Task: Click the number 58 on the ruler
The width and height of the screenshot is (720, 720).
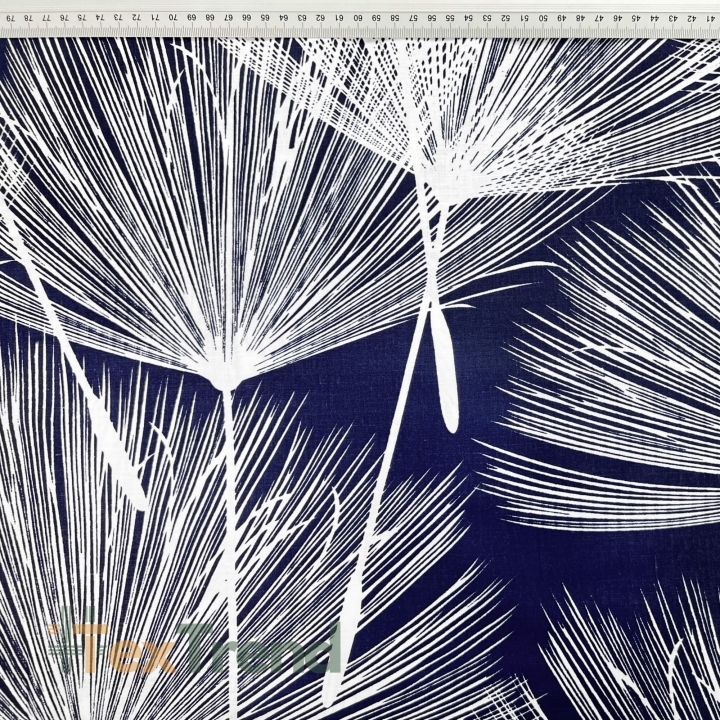Action: (x=394, y=18)
